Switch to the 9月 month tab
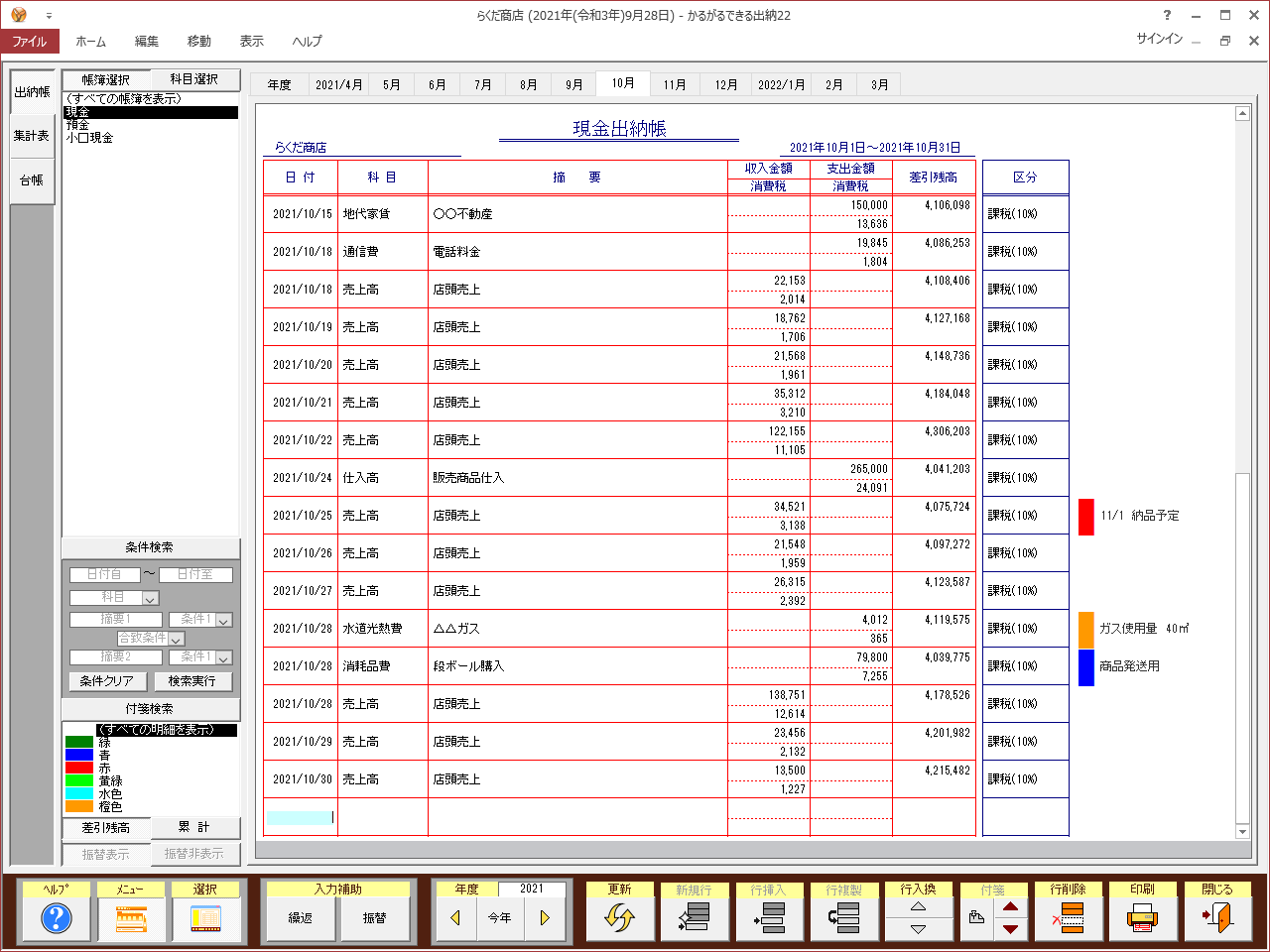1270x952 pixels. pyautogui.click(x=573, y=85)
